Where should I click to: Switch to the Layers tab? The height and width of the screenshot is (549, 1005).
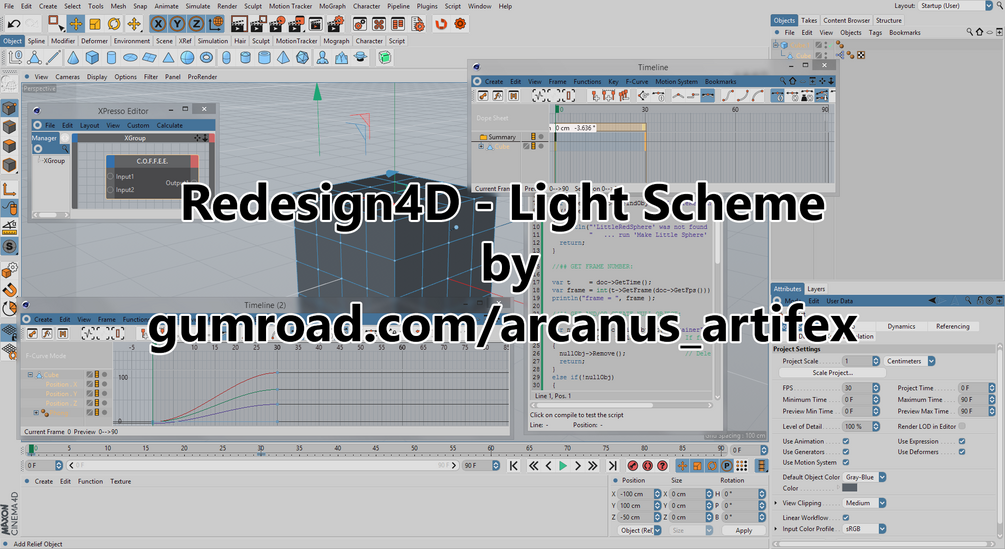(x=816, y=289)
